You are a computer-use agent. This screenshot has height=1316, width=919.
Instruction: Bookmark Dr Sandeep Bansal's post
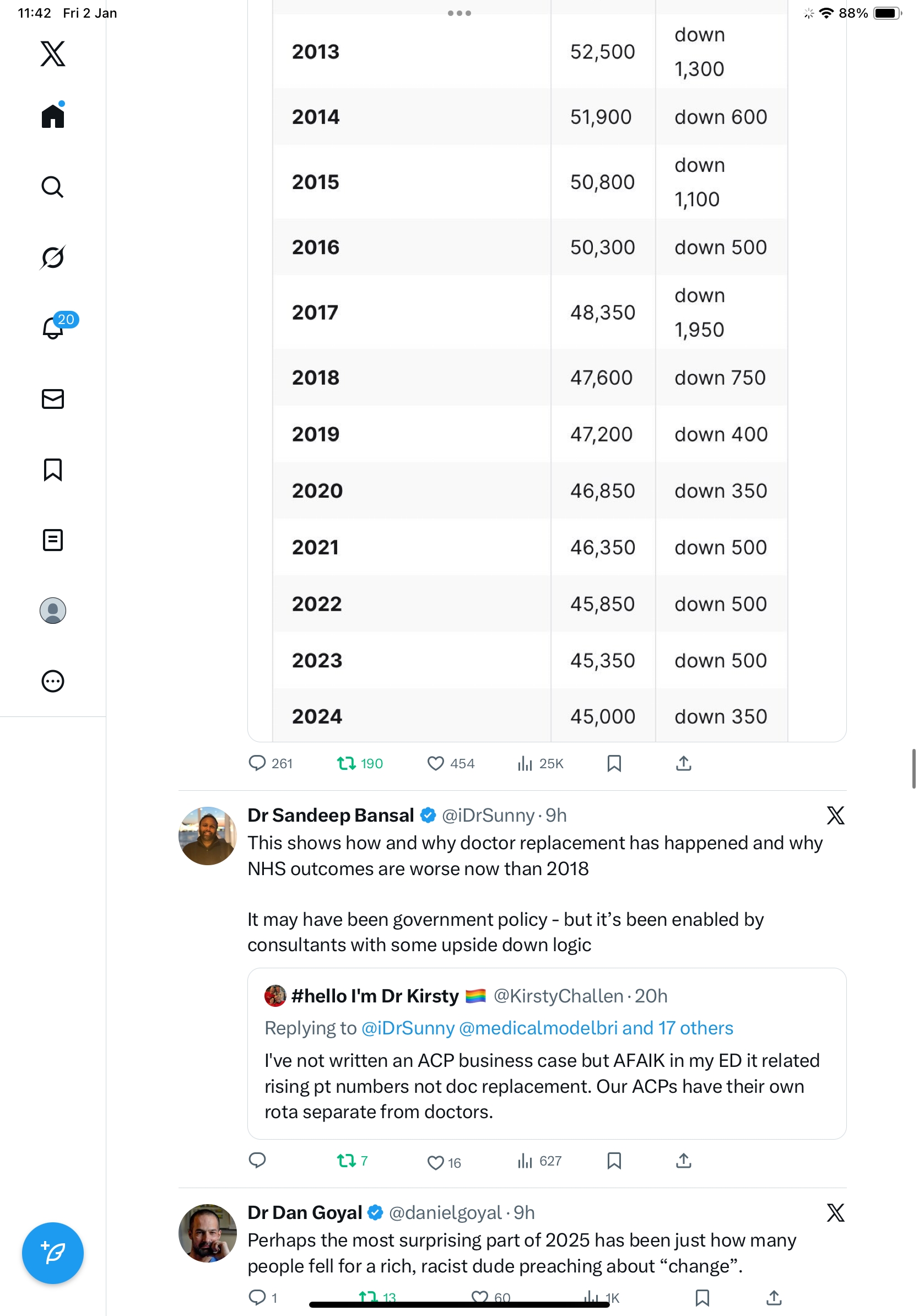(614, 1161)
